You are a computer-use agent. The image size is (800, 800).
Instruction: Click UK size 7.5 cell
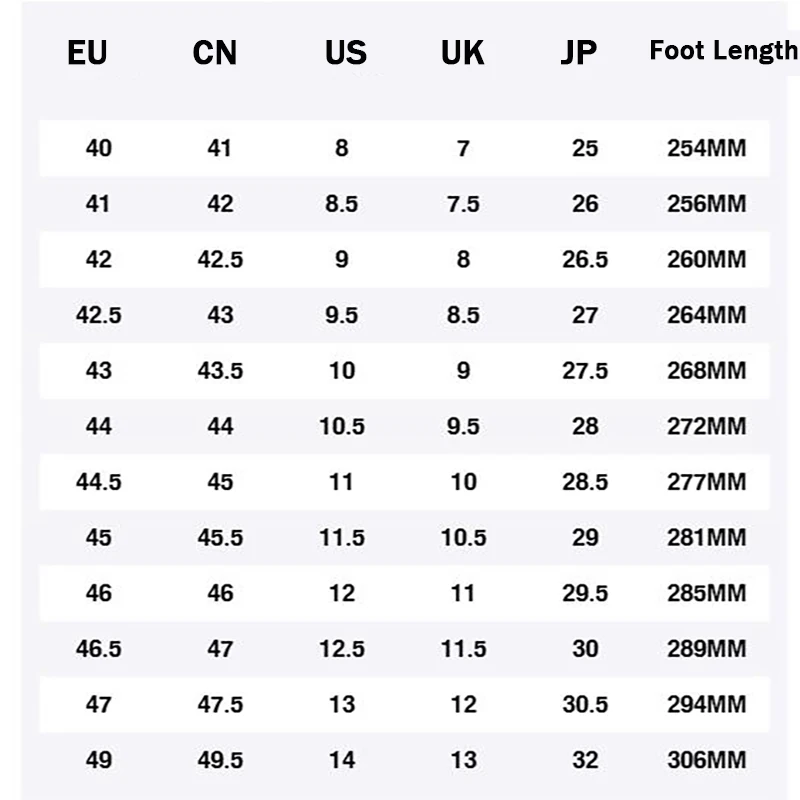point(463,204)
